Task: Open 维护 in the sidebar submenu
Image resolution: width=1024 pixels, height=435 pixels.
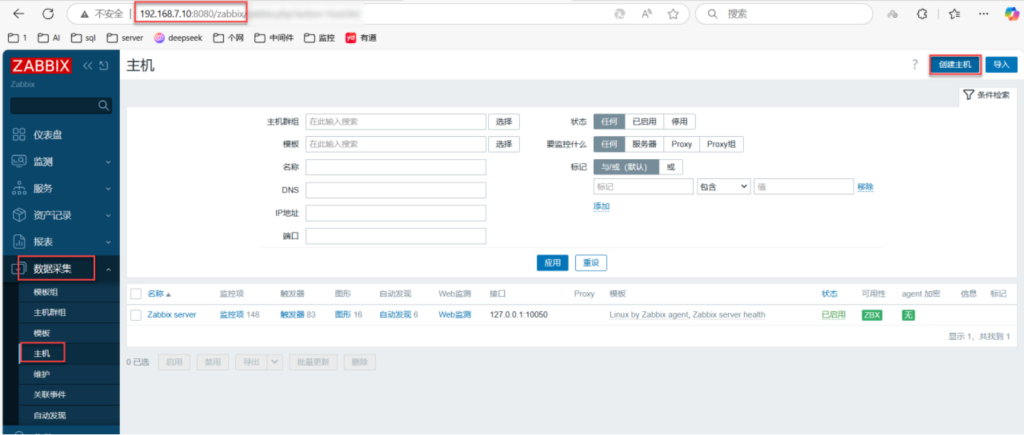Action: click(x=42, y=374)
